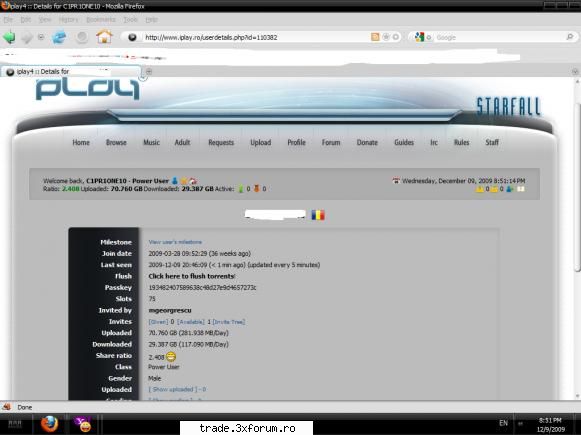Click the friends icon in status bar

(x=510, y=189)
